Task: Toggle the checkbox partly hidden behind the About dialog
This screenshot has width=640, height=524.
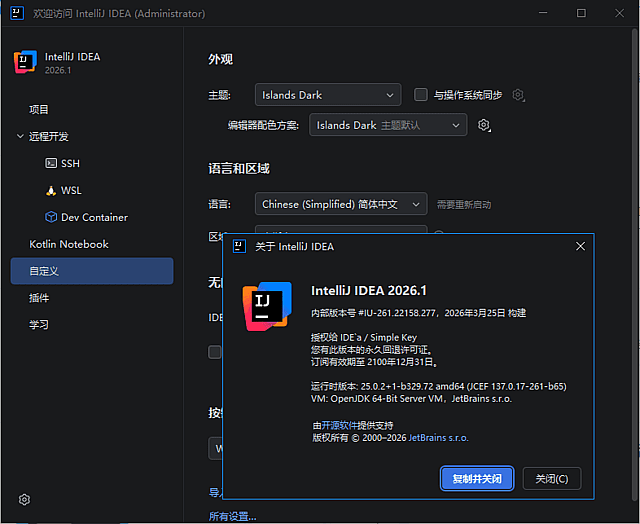Action: pyautogui.click(x=214, y=352)
